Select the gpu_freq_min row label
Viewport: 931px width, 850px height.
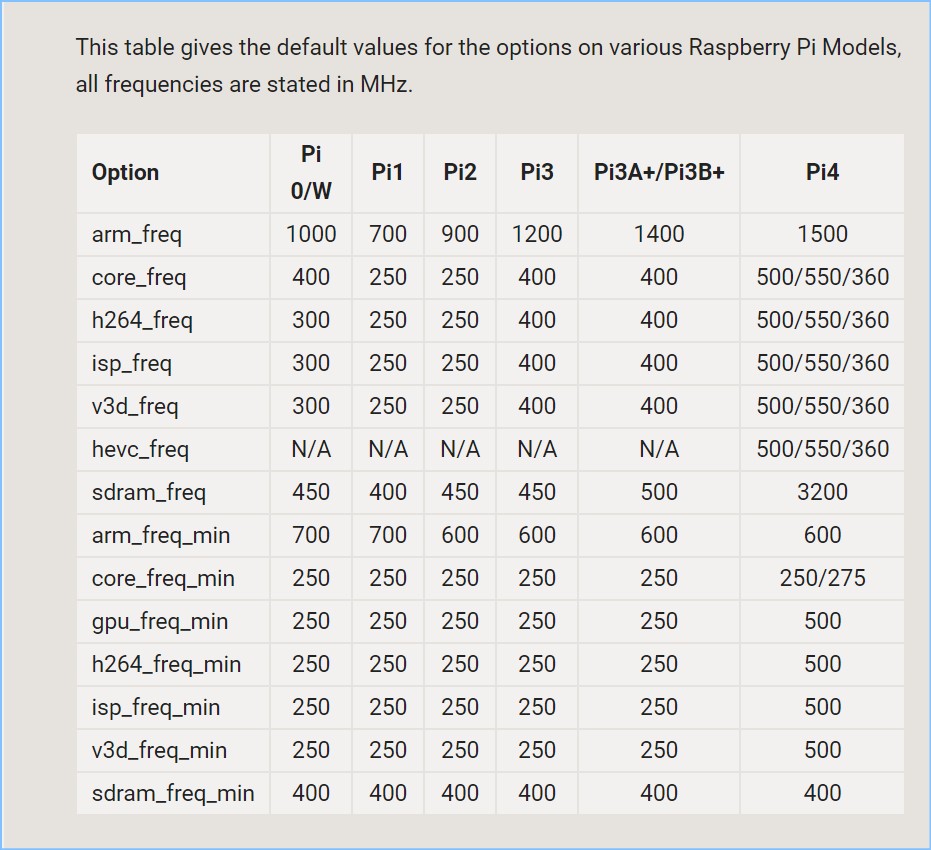[x=160, y=621]
